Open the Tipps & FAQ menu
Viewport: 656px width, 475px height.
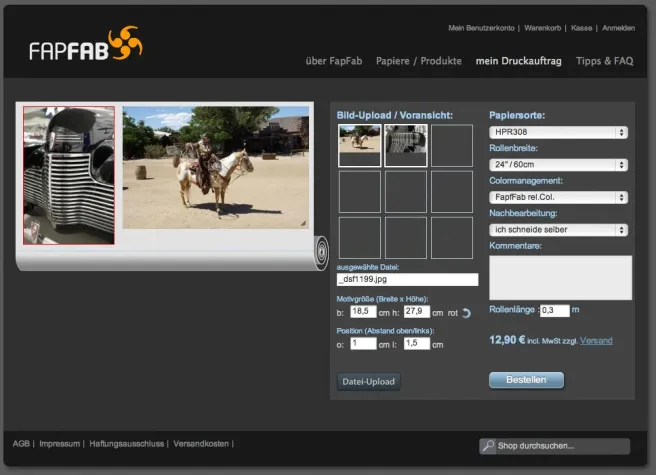(604, 61)
